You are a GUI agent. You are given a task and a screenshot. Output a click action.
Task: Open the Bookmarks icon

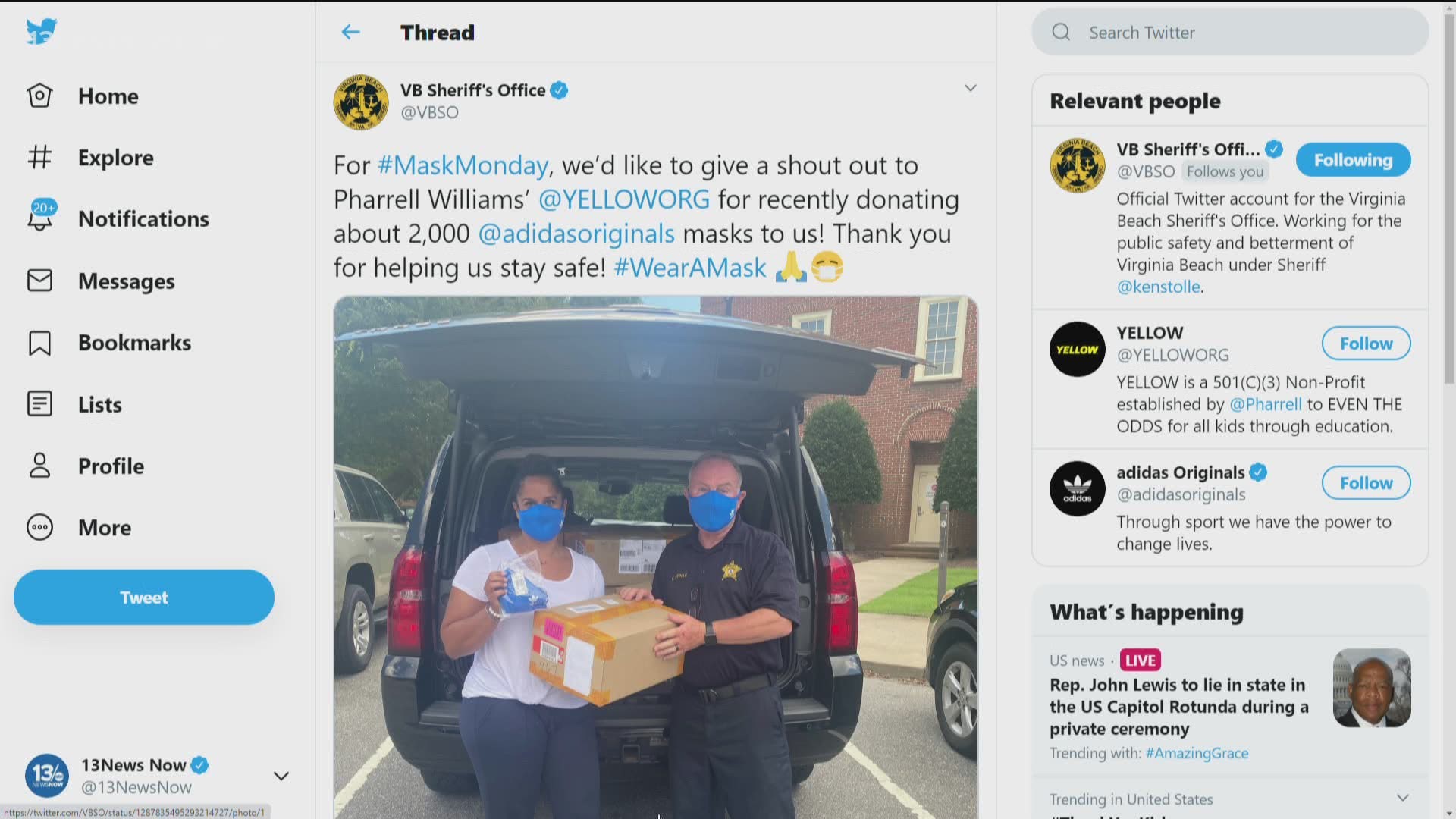click(x=39, y=343)
